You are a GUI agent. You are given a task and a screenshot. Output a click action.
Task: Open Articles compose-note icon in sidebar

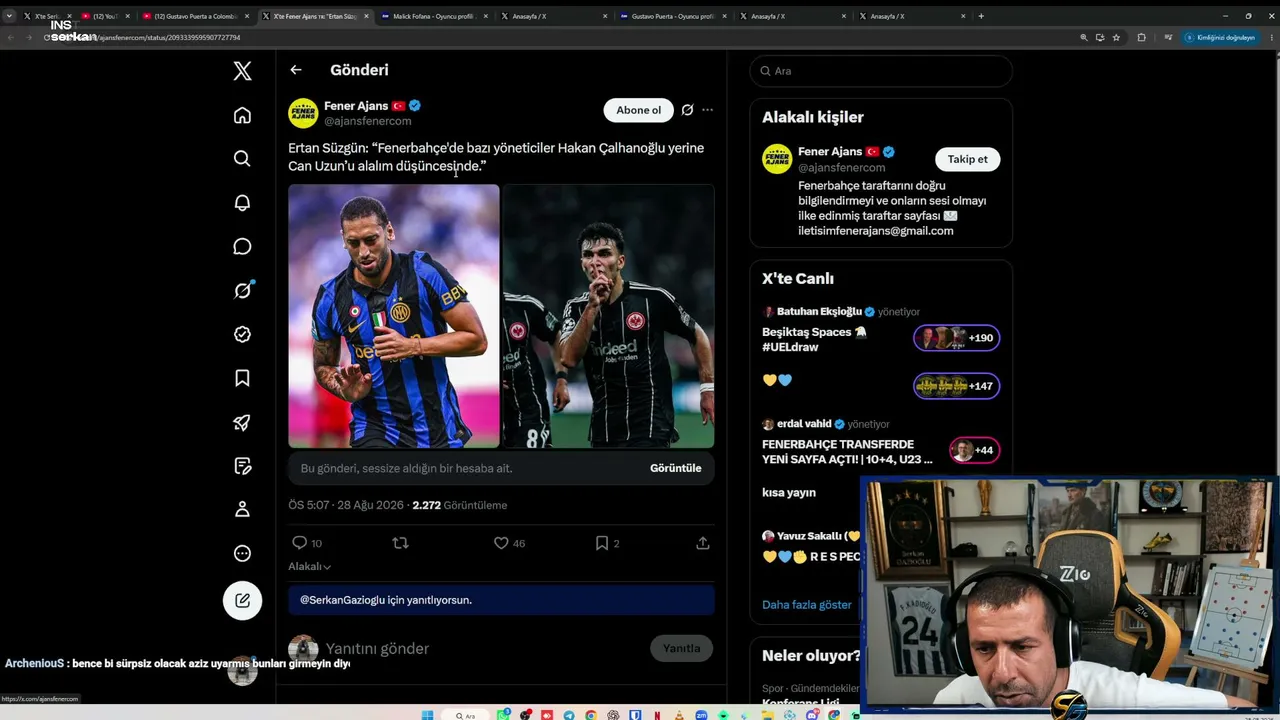[x=242, y=466]
